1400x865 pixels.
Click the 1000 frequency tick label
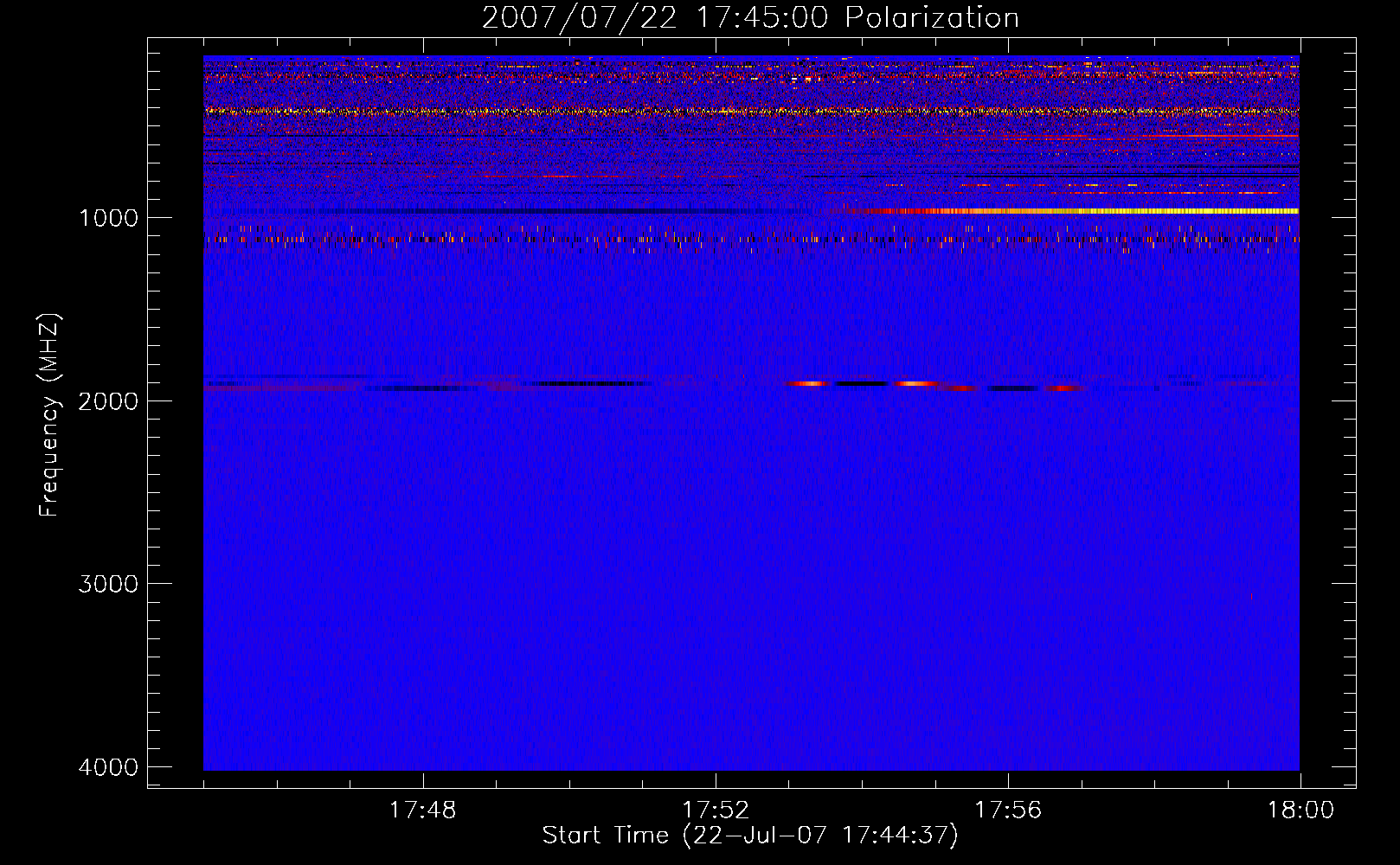tap(108, 217)
